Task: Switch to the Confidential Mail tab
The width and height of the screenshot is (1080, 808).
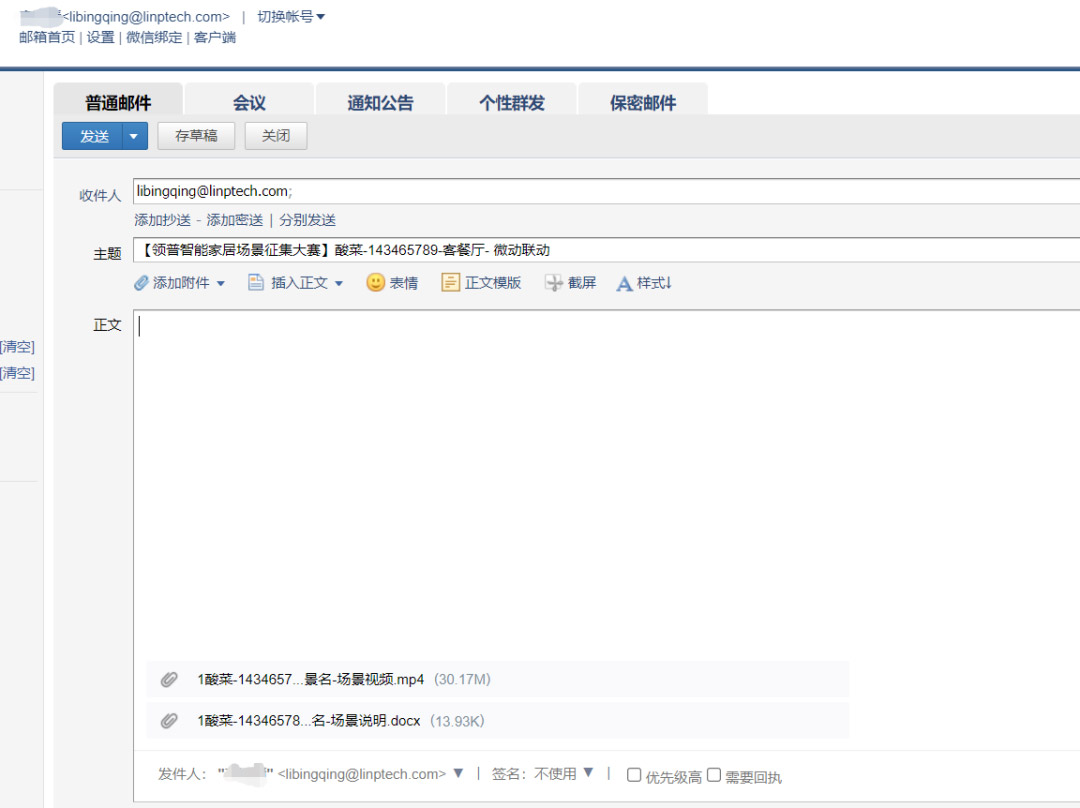Action: (x=643, y=103)
